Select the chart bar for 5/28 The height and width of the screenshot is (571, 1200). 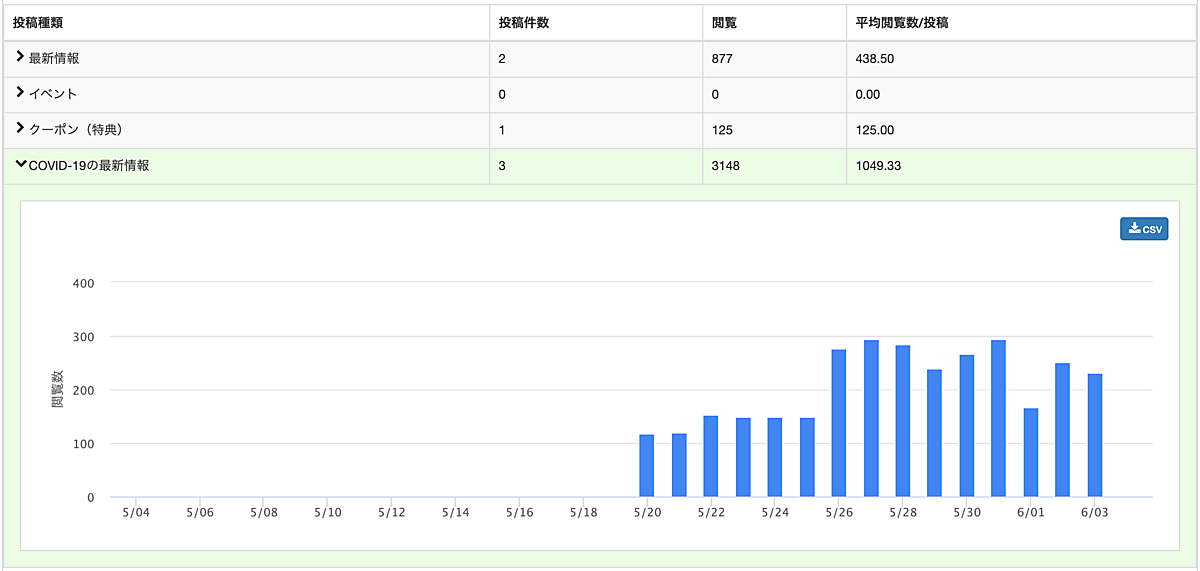click(x=903, y=421)
